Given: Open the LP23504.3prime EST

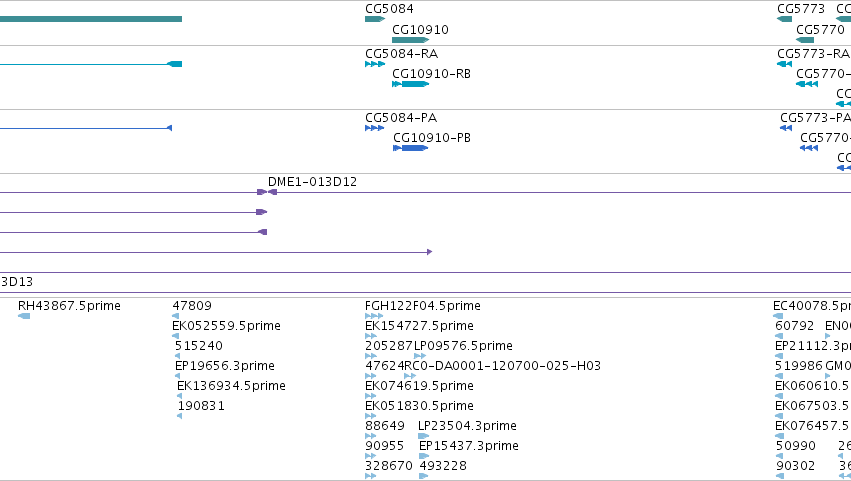Looking at the screenshot, I should point(467,426).
